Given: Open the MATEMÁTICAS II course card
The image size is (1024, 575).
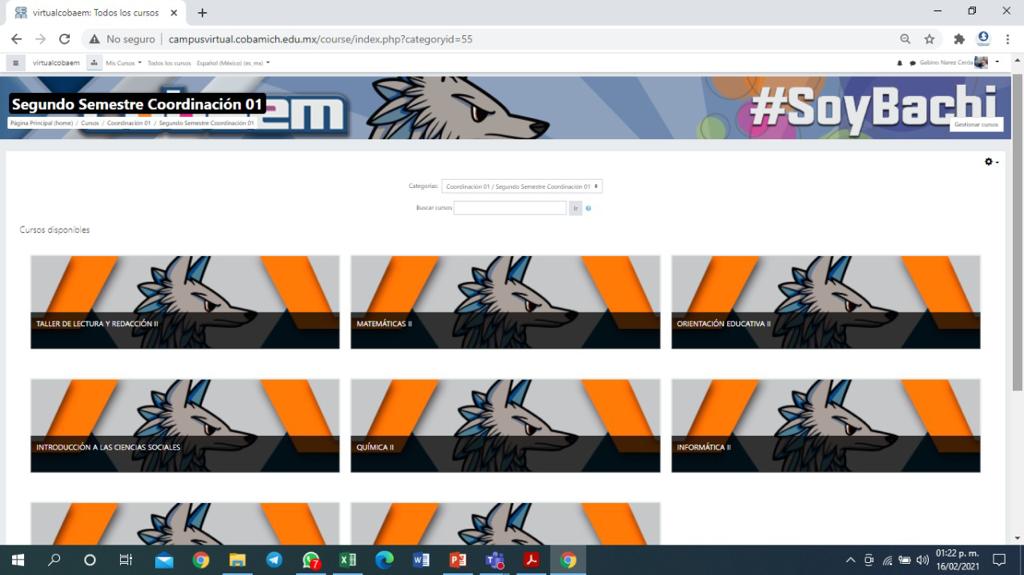Looking at the screenshot, I should pos(505,302).
